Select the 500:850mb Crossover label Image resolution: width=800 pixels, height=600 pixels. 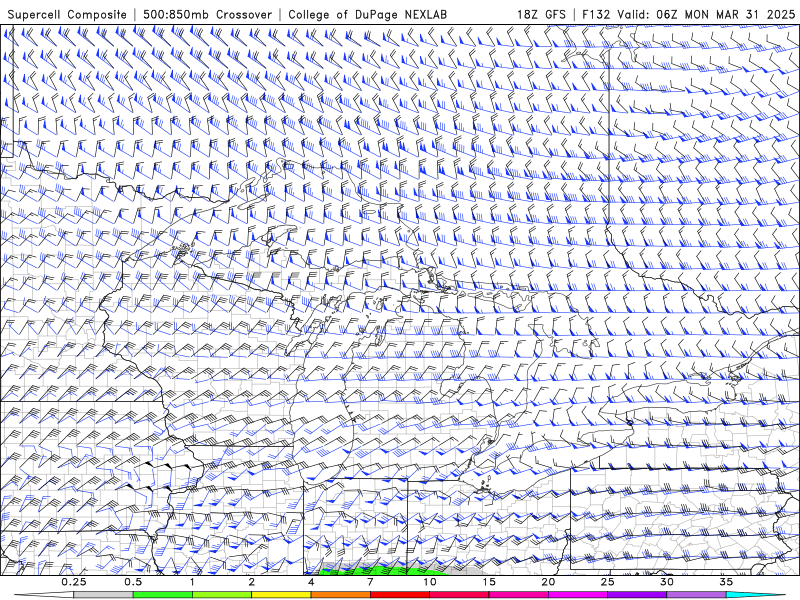tap(208, 15)
